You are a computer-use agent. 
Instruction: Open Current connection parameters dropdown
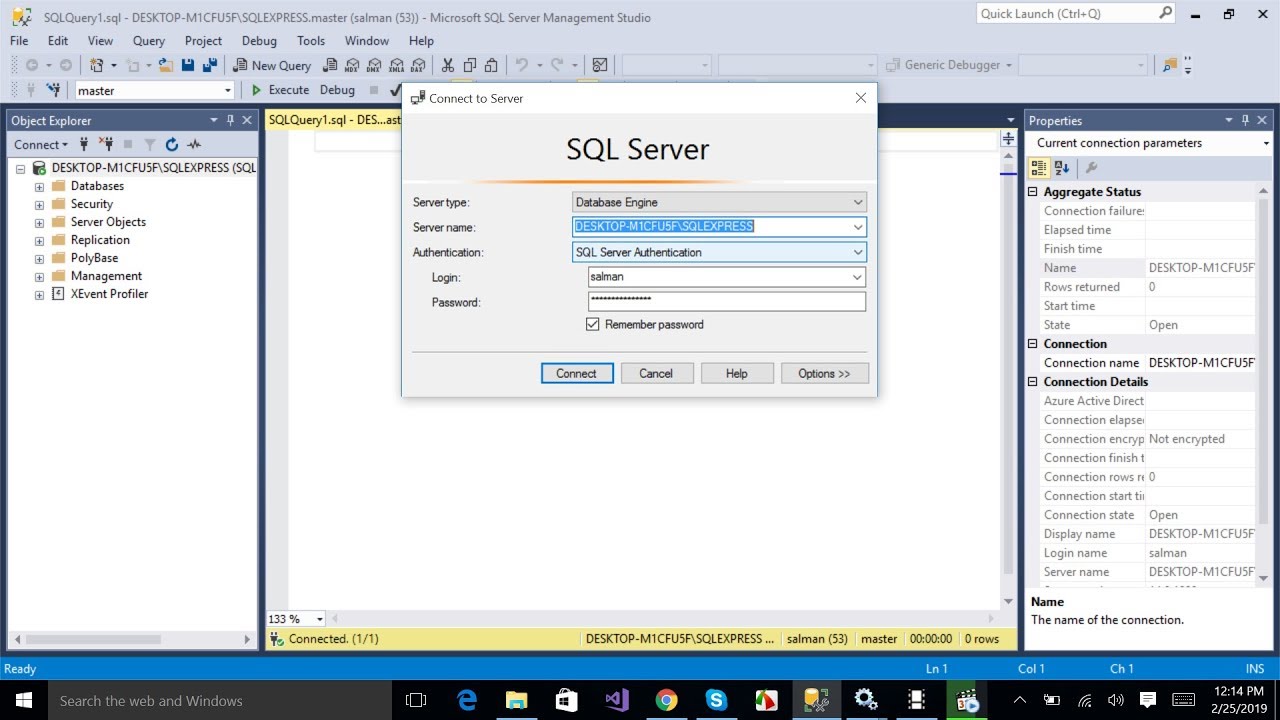pos(1265,143)
